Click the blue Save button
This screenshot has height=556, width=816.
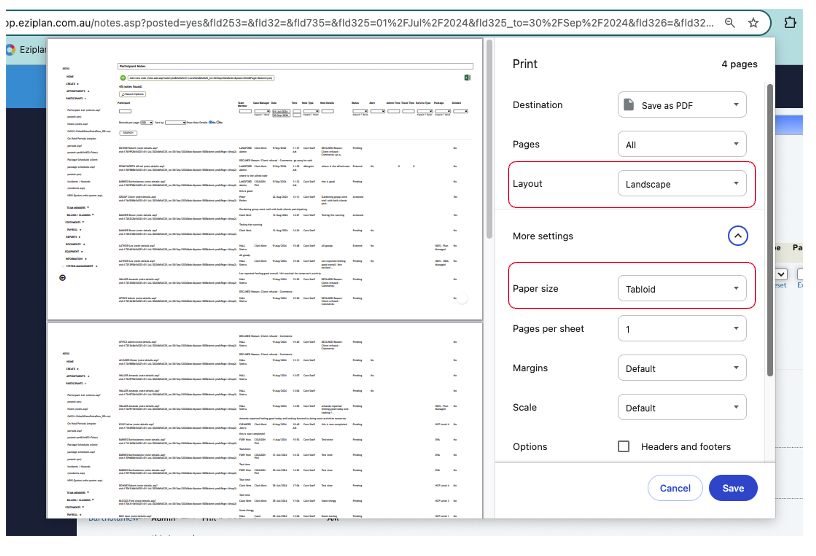733,488
